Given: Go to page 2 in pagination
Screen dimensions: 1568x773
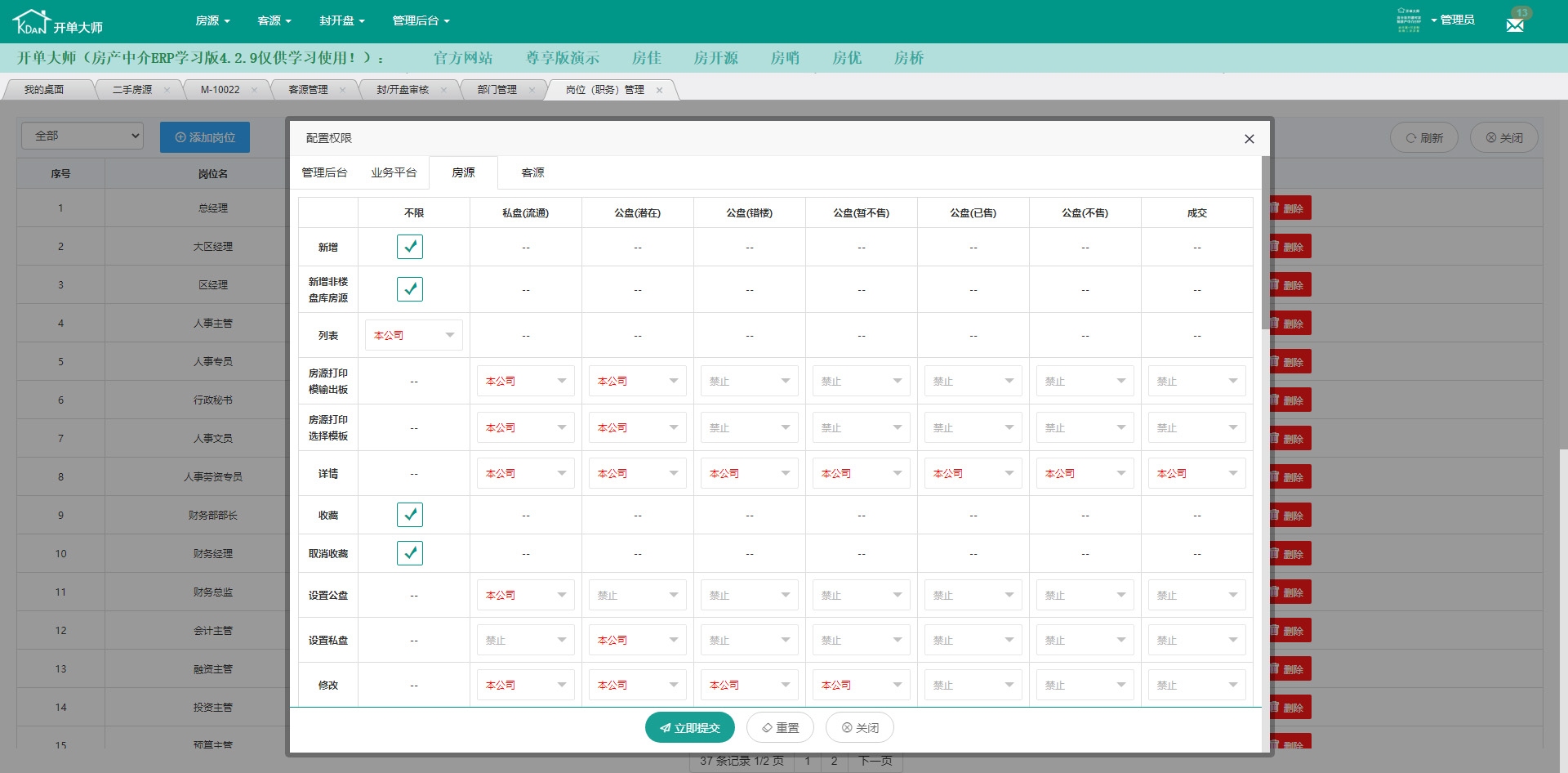Looking at the screenshot, I should coord(834,761).
